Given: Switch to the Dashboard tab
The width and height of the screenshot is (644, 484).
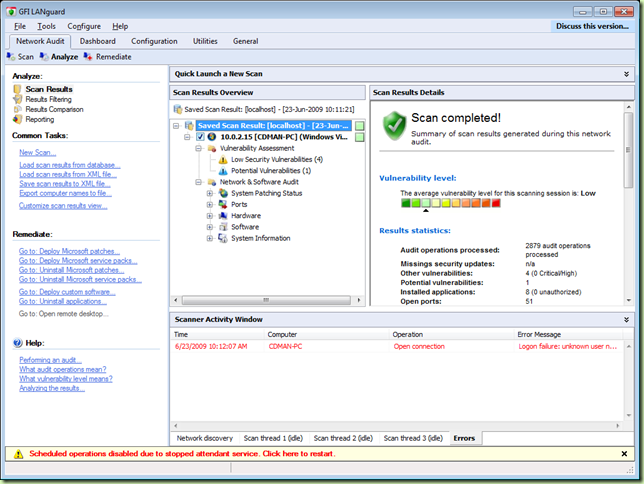Looking at the screenshot, I should (98, 41).
